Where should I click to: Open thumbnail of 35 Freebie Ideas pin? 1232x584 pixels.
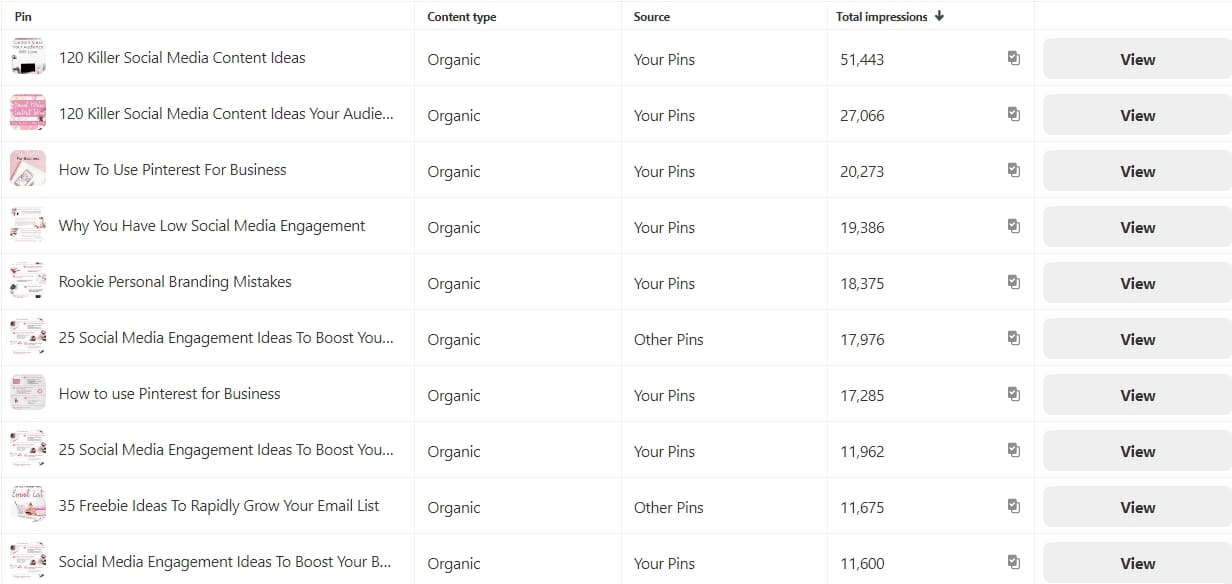click(x=28, y=506)
